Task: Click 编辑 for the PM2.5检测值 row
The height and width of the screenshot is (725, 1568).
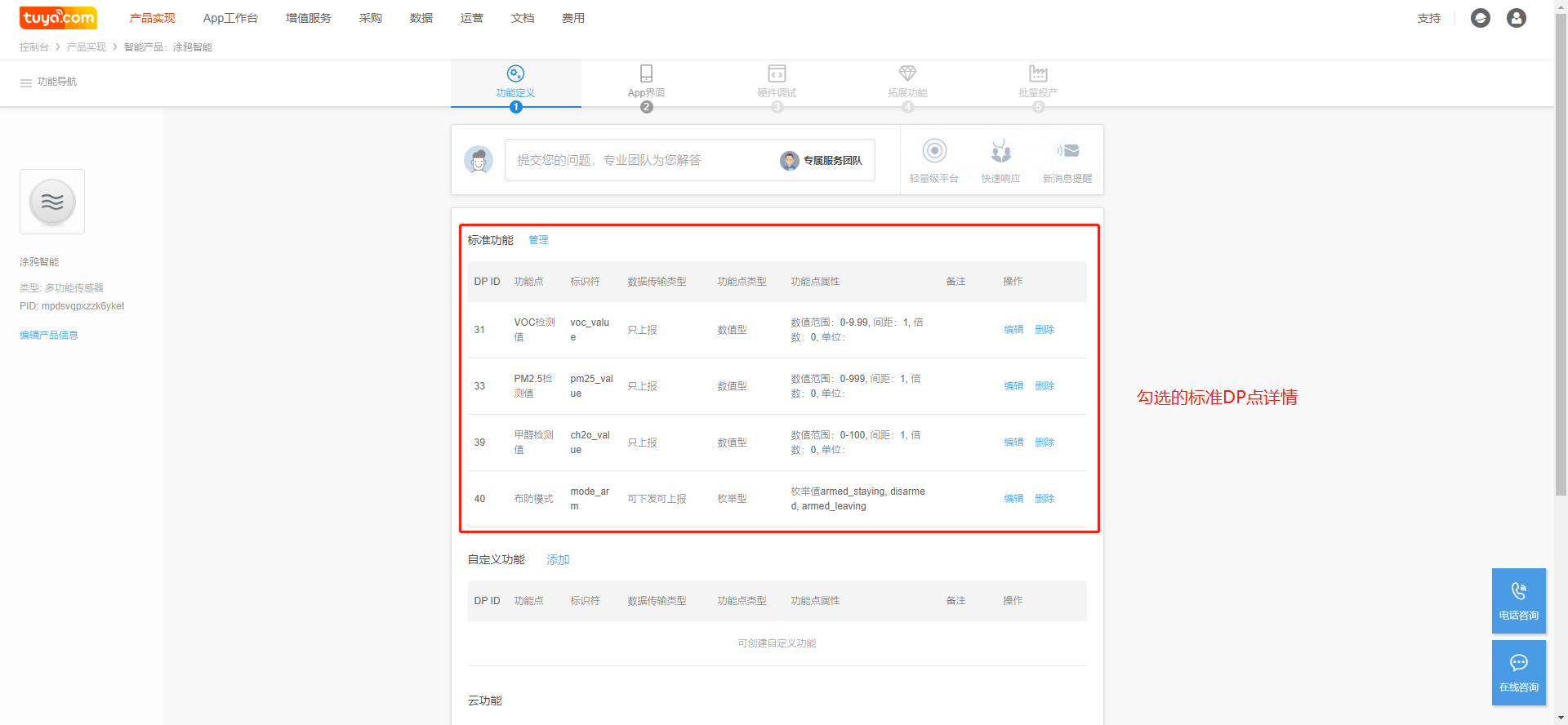Action: pos(1013,386)
